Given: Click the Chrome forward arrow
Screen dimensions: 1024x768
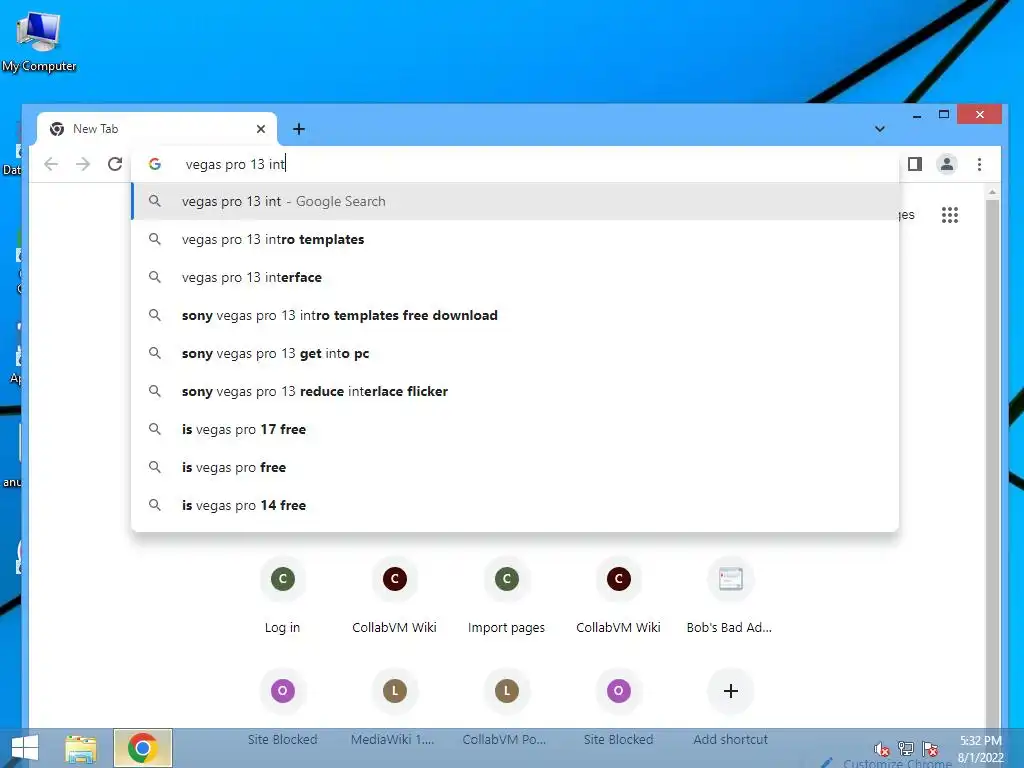Looking at the screenshot, I should tap(83, 164).
